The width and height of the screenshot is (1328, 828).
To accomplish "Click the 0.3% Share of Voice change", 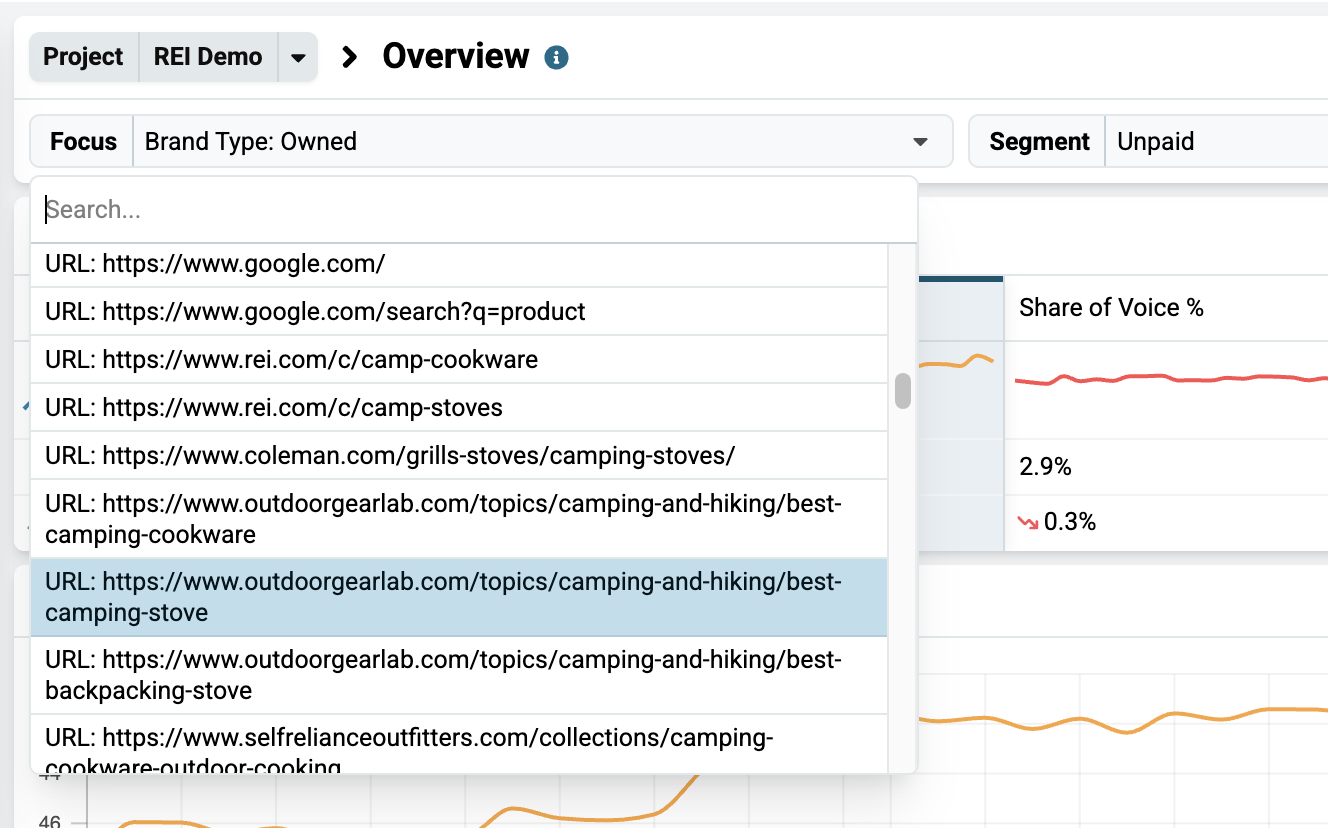I will click(1070, 522).
